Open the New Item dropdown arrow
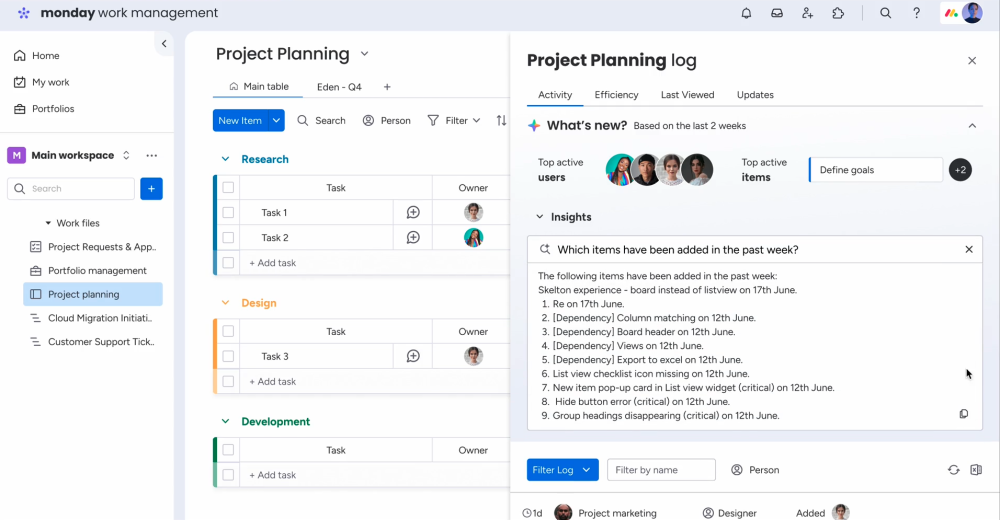The image size is (1000, 520). (x=276, y=120)
